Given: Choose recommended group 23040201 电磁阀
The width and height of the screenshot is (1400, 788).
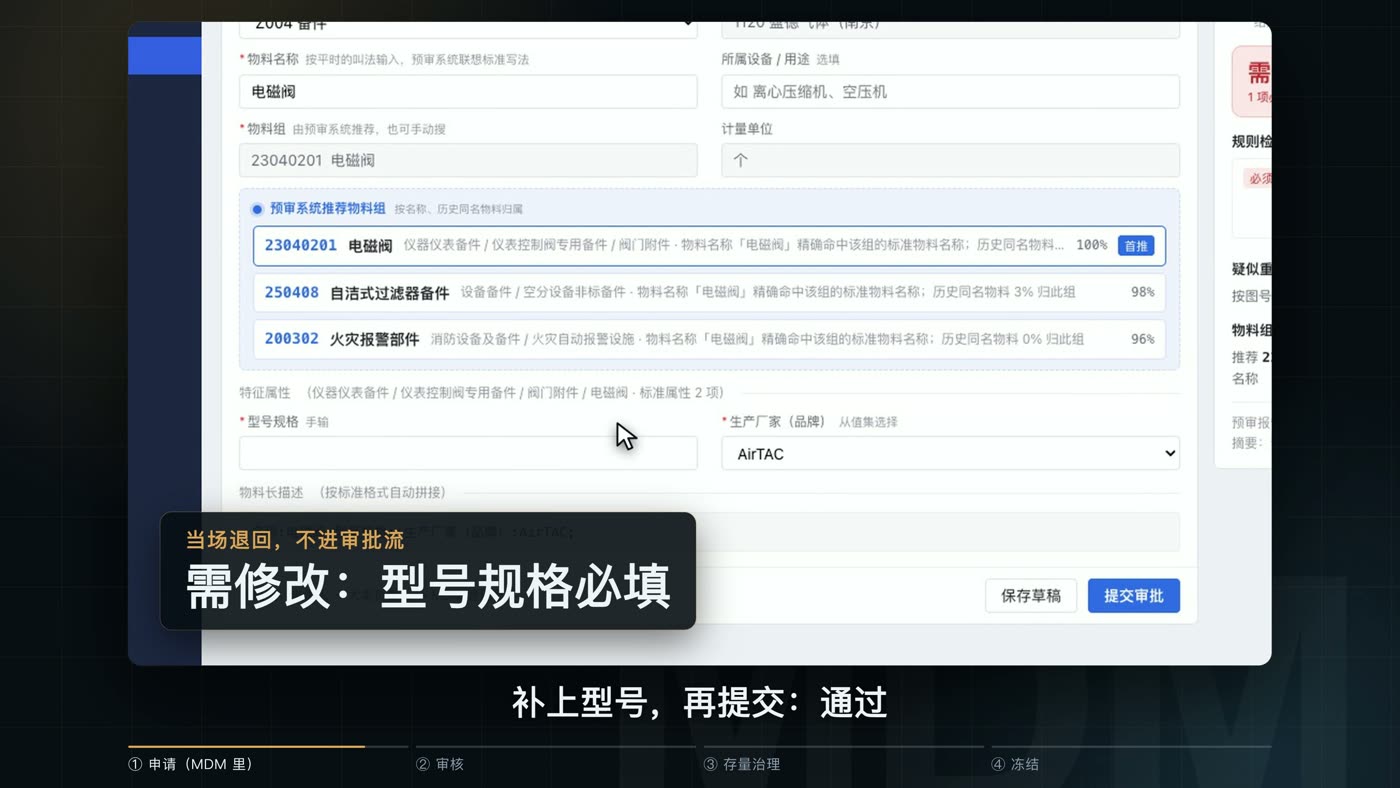Looking at the screenshot, I should 709,245.
